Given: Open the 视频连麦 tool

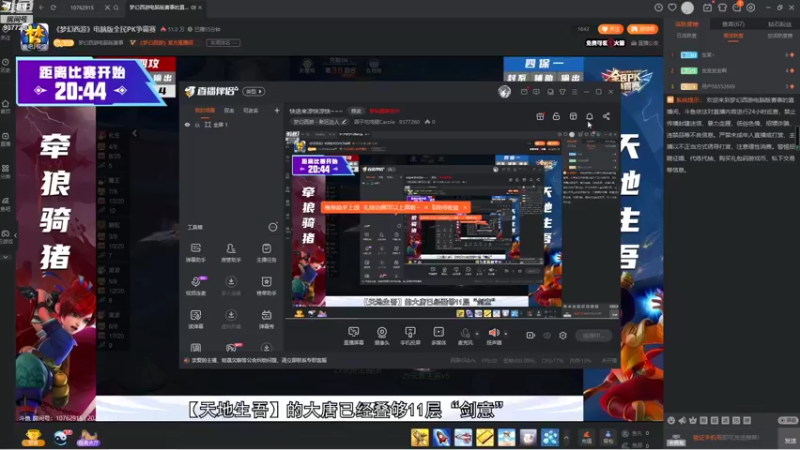Looking at the screenshot, I should (x=195, y=286).
